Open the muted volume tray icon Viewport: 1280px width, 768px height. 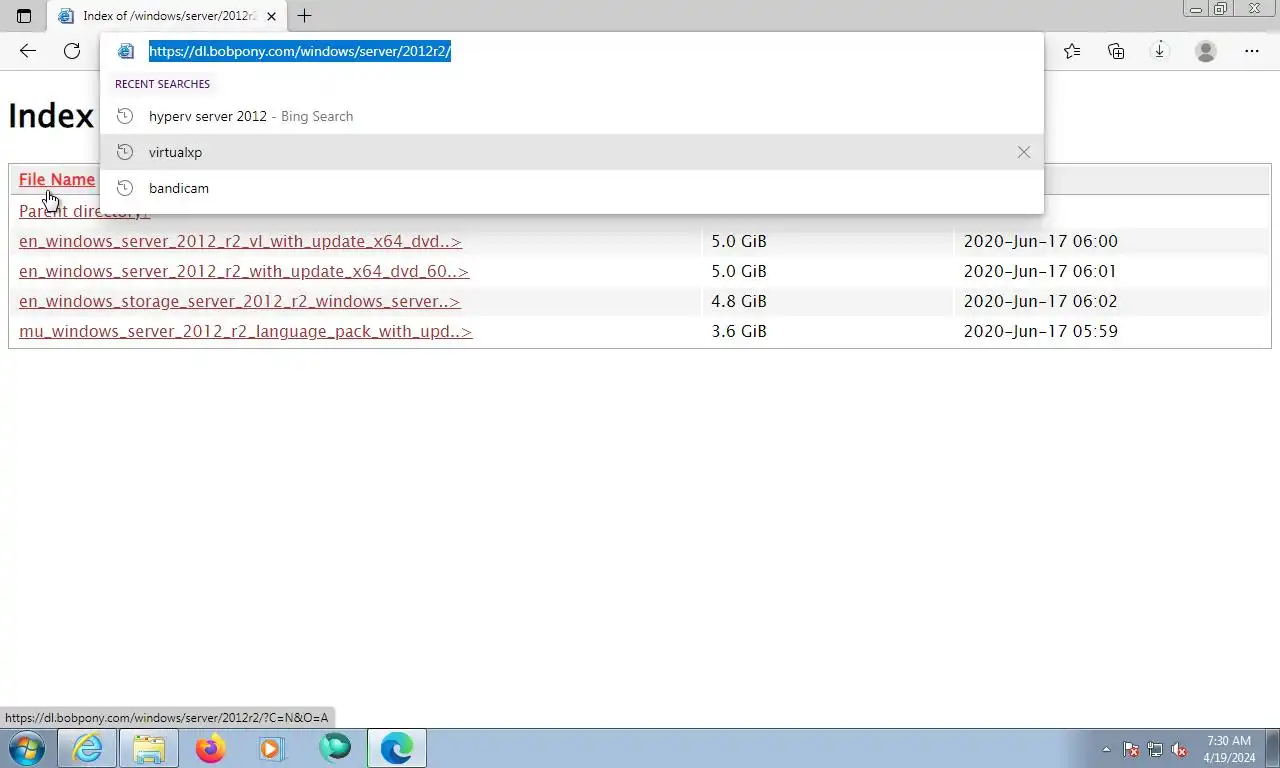point(1179,749)
